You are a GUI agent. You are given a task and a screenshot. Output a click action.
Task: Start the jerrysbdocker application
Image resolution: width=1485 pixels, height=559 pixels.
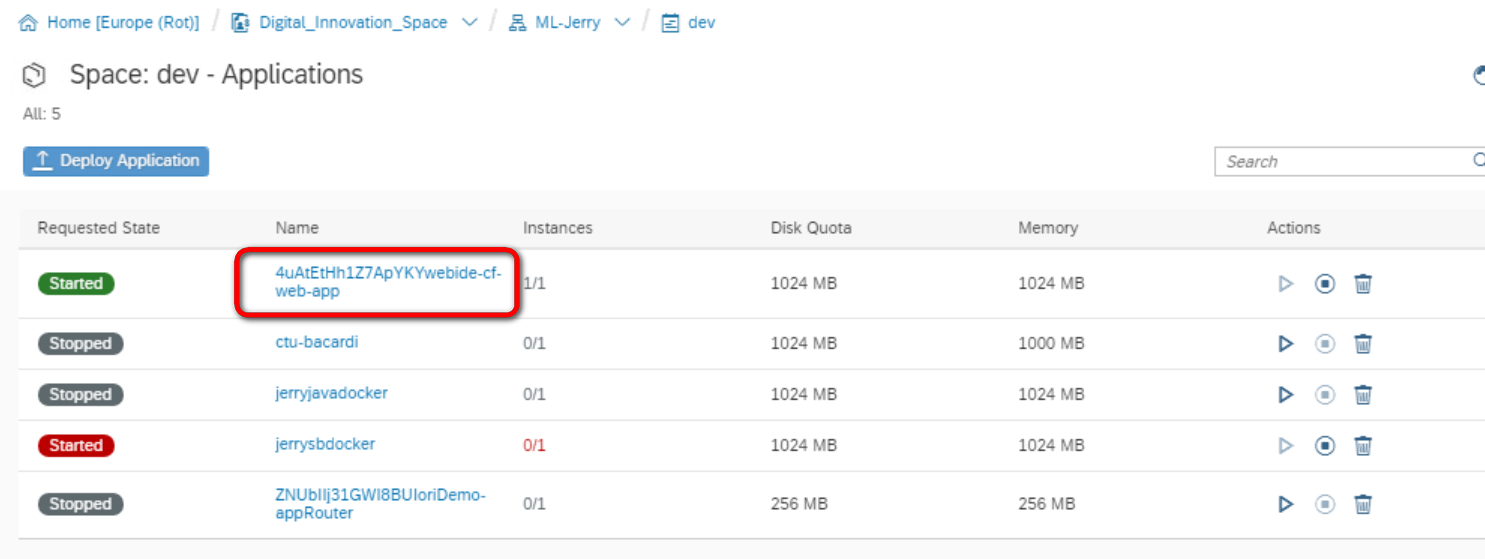click(1286, 445)
